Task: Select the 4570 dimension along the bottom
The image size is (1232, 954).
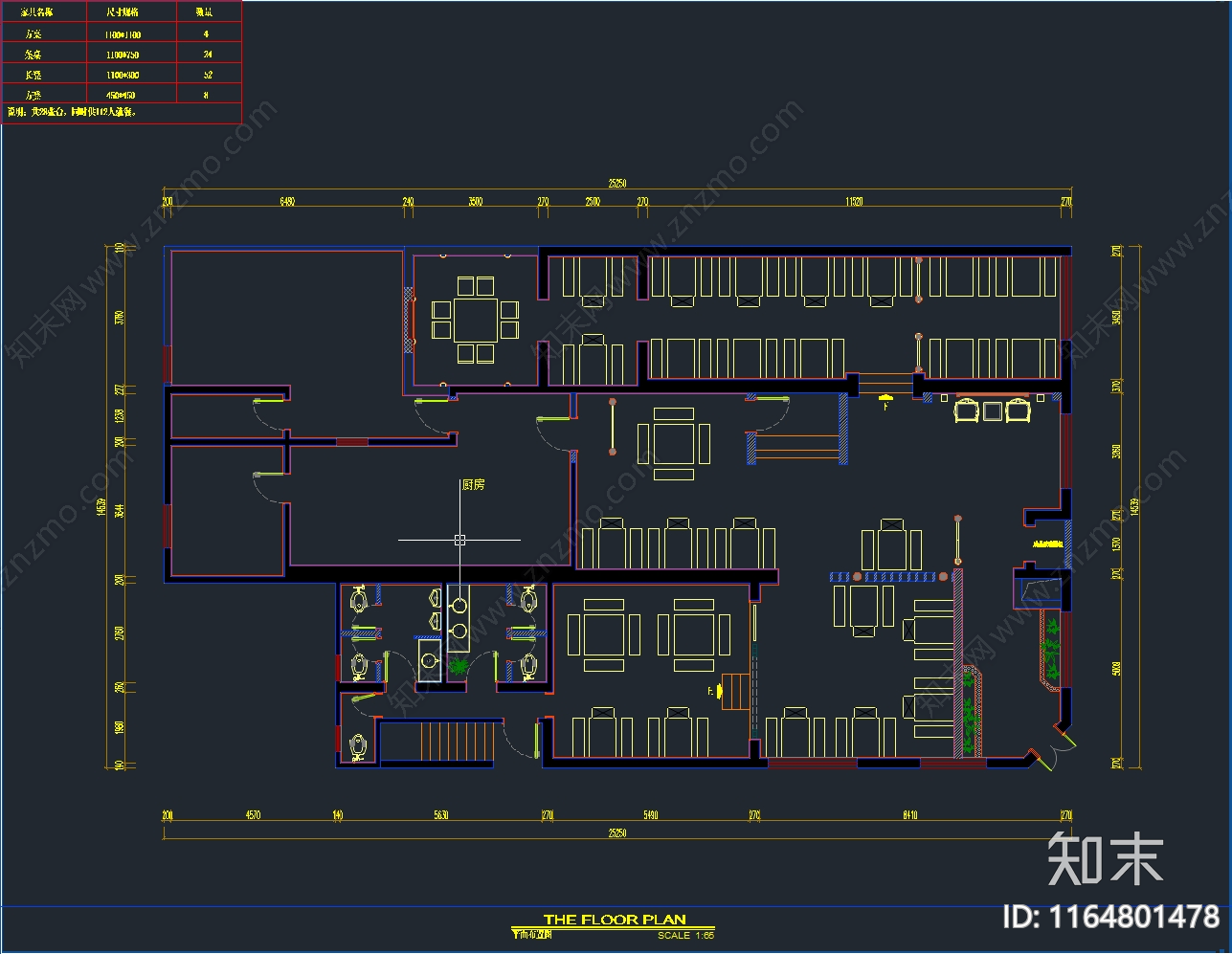Action: click(253, 815)
